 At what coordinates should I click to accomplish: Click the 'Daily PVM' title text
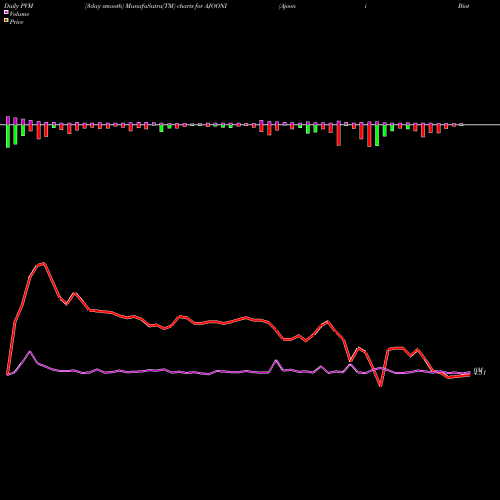click(19, 6)
